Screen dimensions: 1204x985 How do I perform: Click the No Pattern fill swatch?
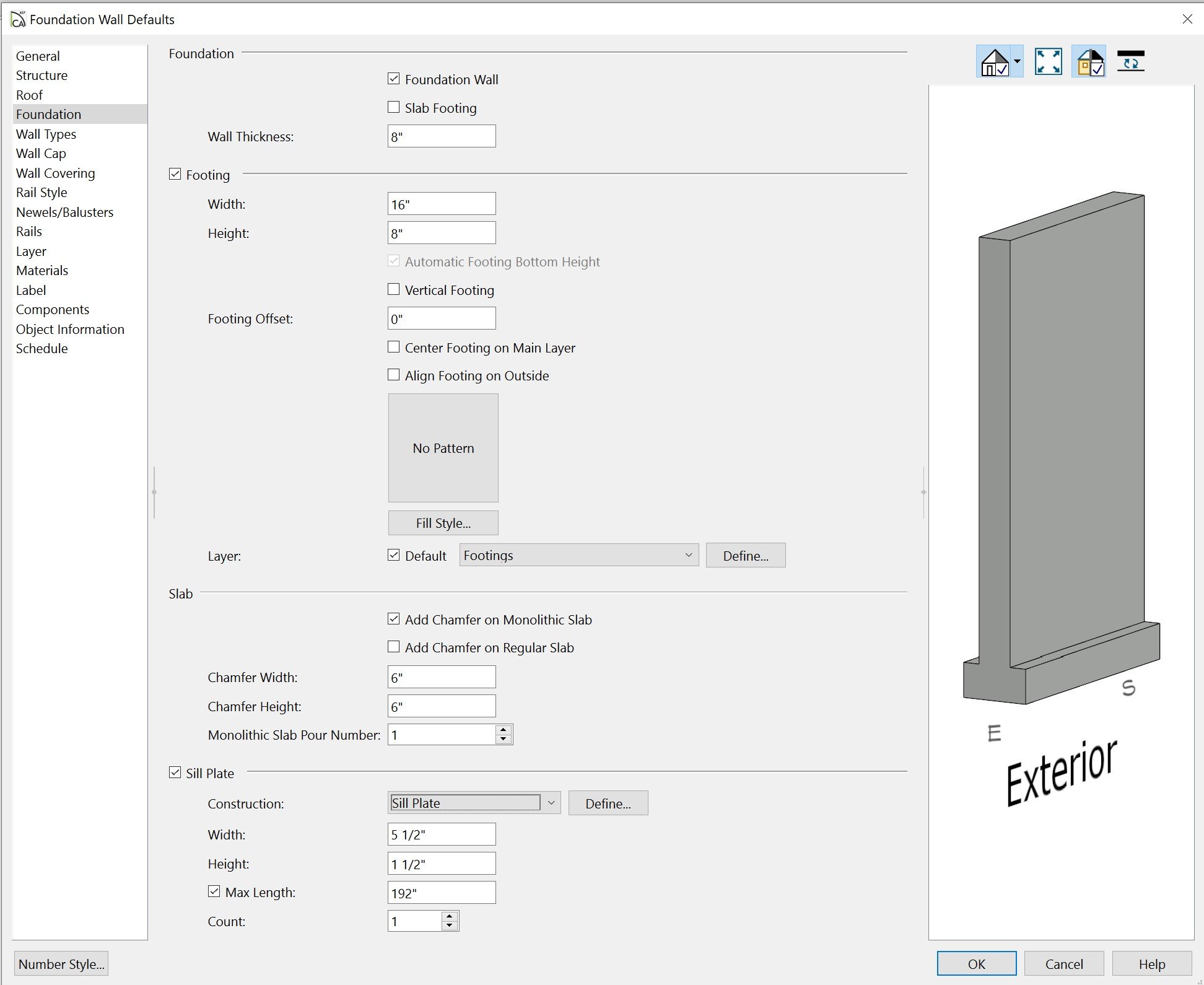(x=443, y=448)
